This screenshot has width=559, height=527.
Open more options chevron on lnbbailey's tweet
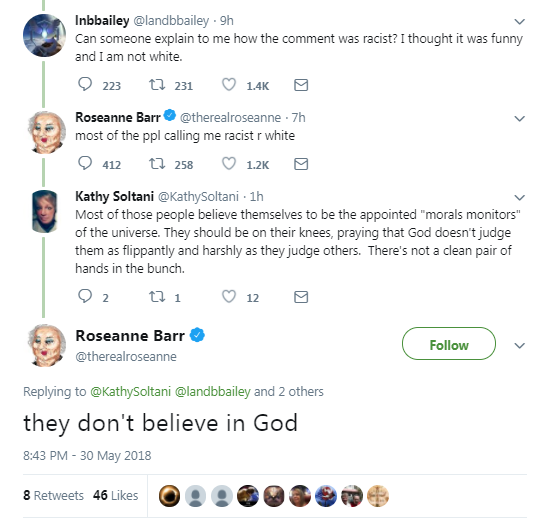(x=519, y=22)
